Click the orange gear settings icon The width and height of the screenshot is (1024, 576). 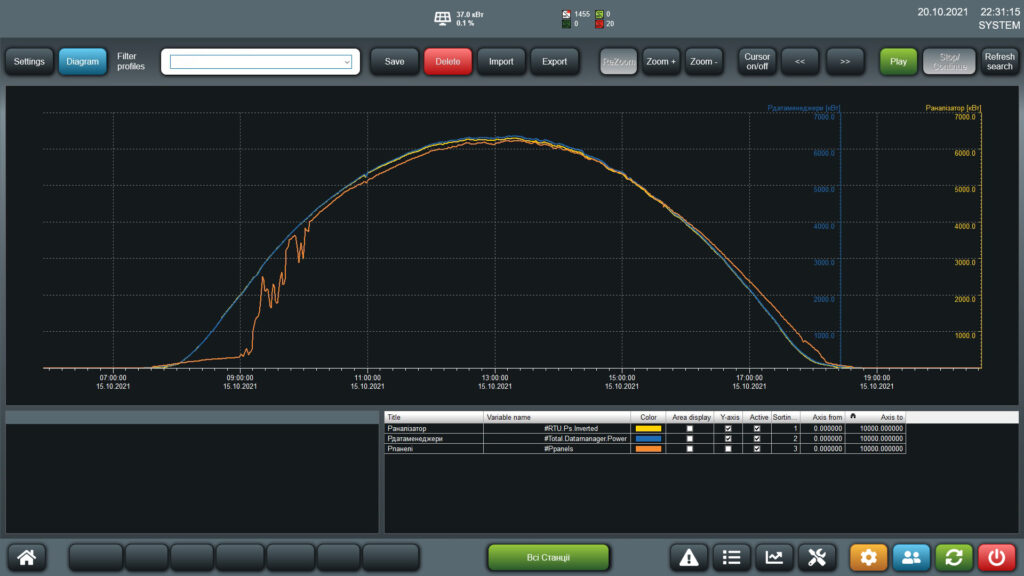click(x=868, y=557)
